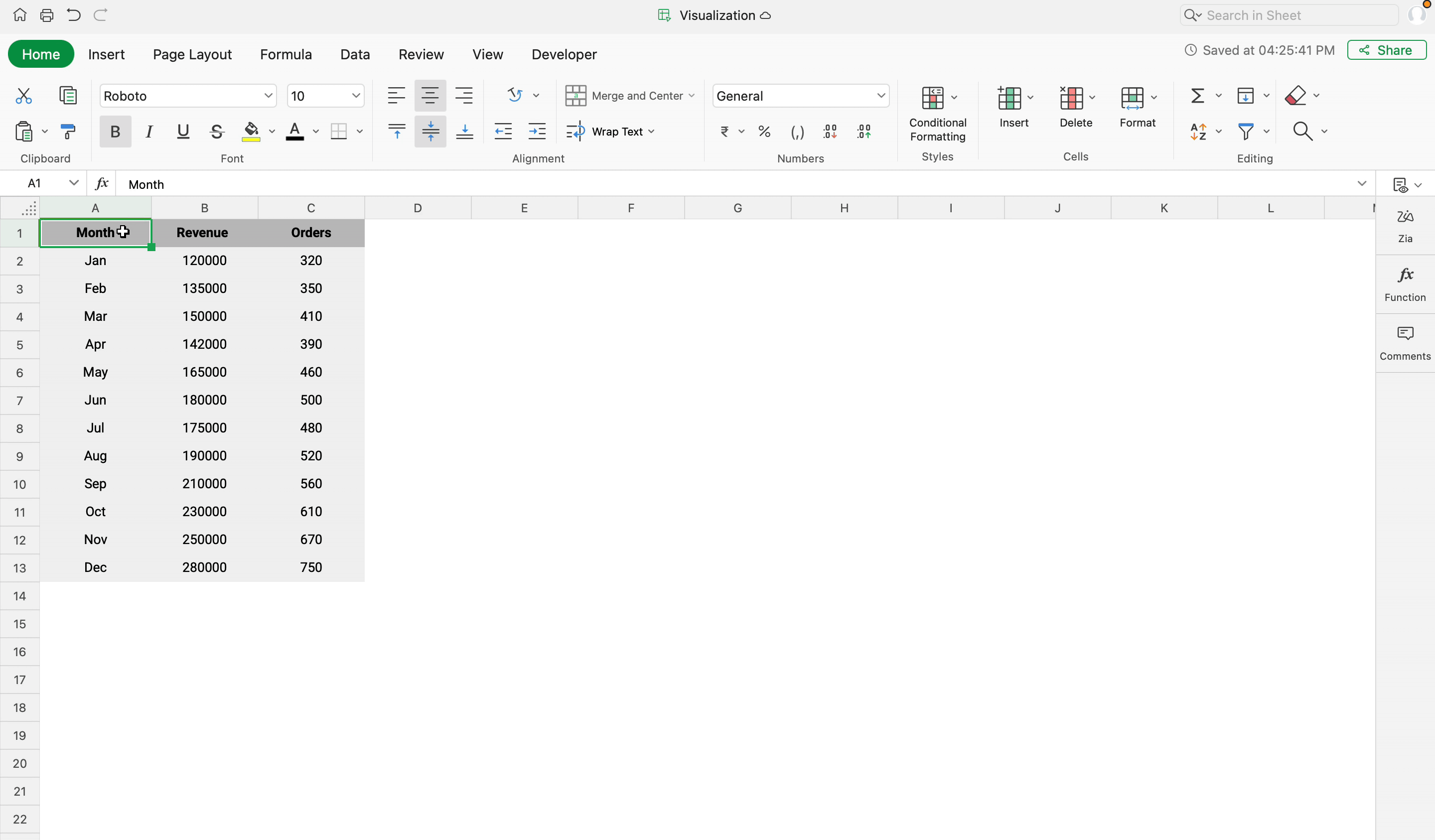This screenshot has height=840, width=1435.
Task: Toggle strikethrough formatting
Action: [216, 132]
